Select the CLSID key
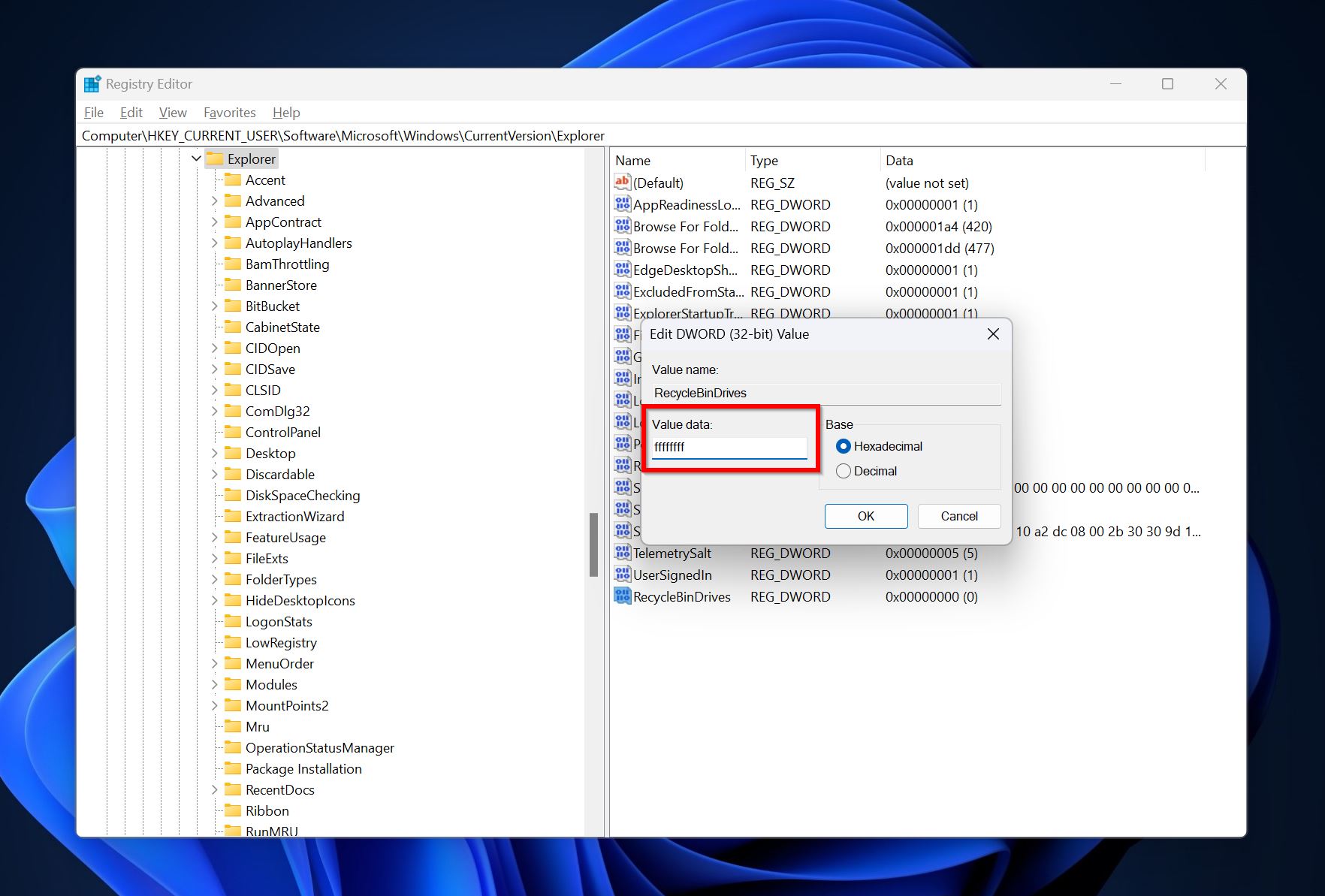Image resolution: width=1325 pixels, height=896 pixels. [x=263, y=390]
